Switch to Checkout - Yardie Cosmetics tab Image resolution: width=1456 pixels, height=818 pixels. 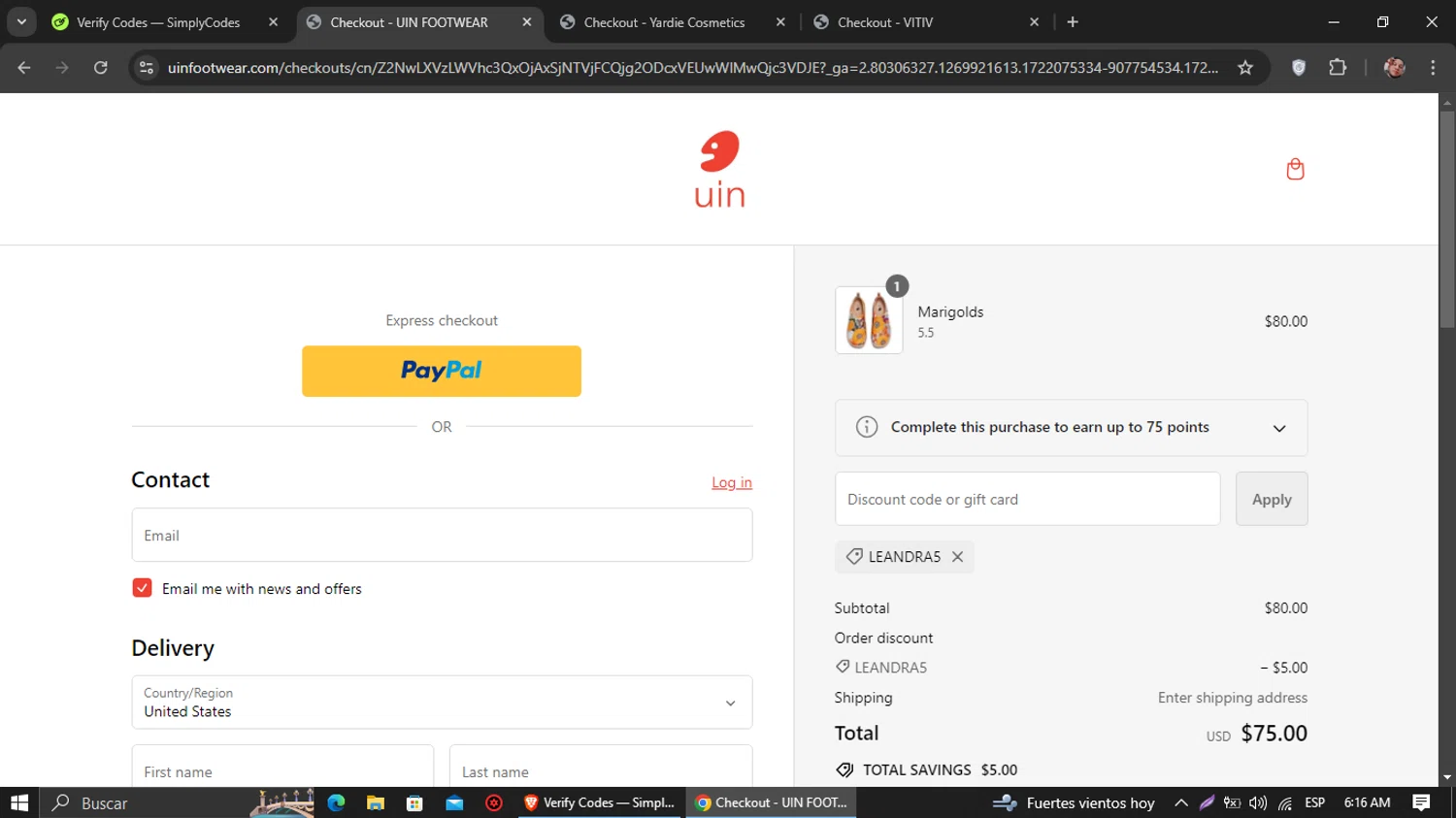pos(664,21)
